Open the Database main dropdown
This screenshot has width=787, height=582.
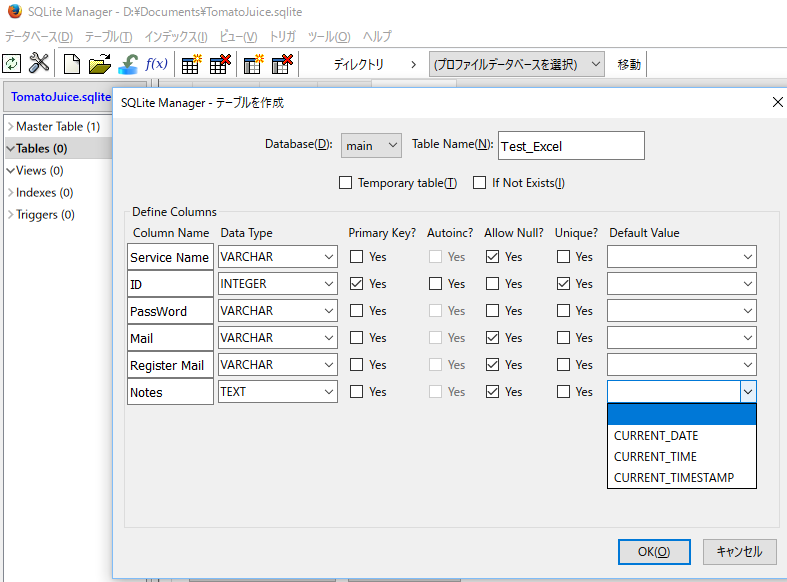pos(371,146)
